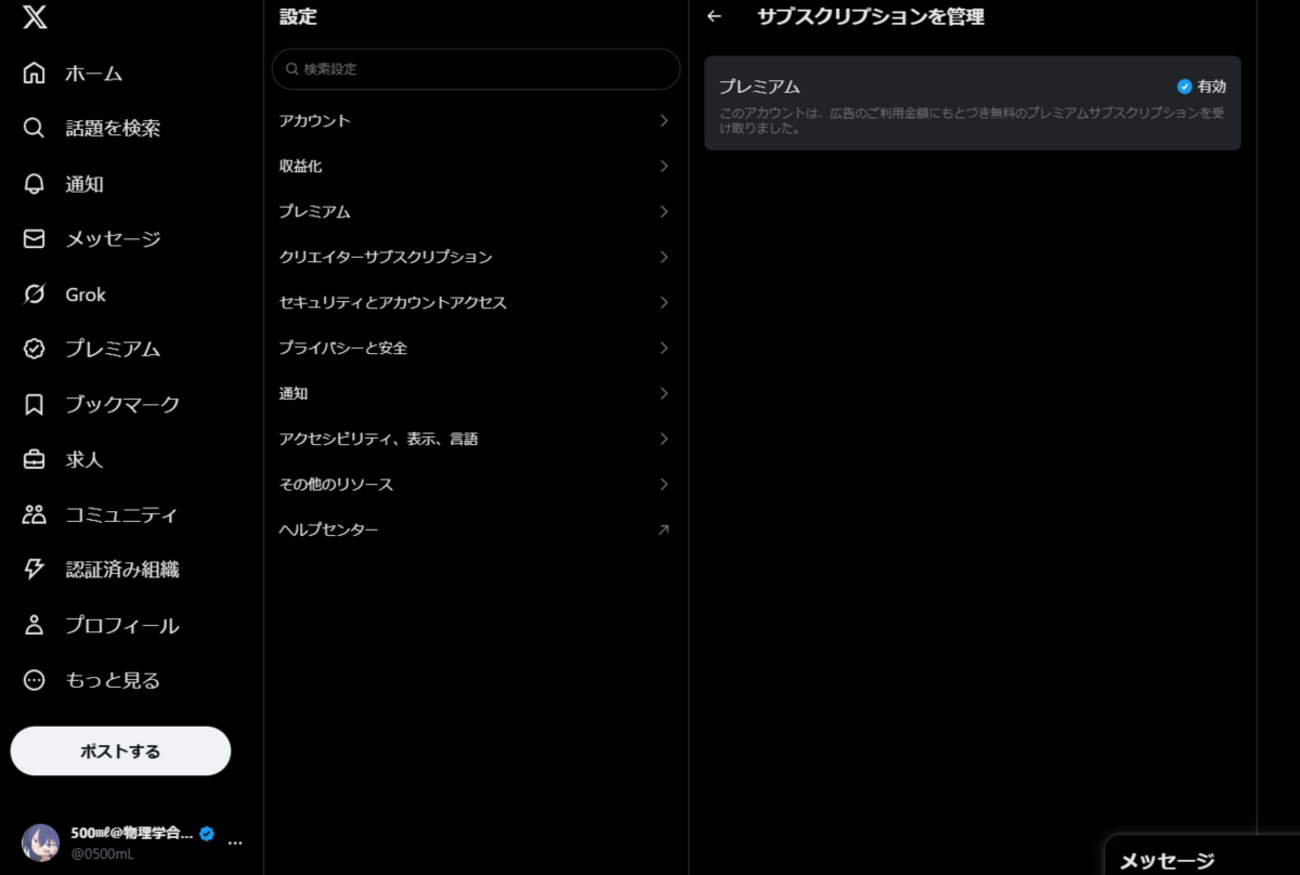The image size is (1300, 875).
Task: Open プライバシーと安全 settings label
Action: (343, 348)
